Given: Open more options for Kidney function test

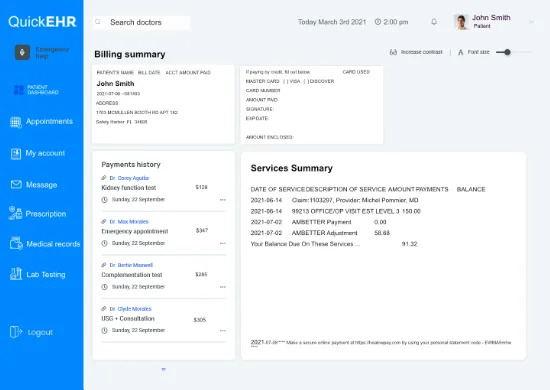Looking at the screenshot, I should 223,200.
